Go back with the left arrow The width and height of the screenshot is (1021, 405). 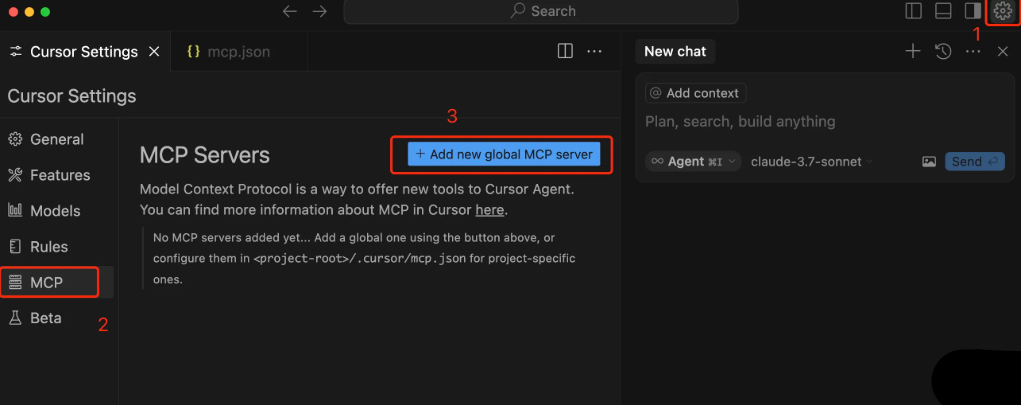click(x=290, y=11)
